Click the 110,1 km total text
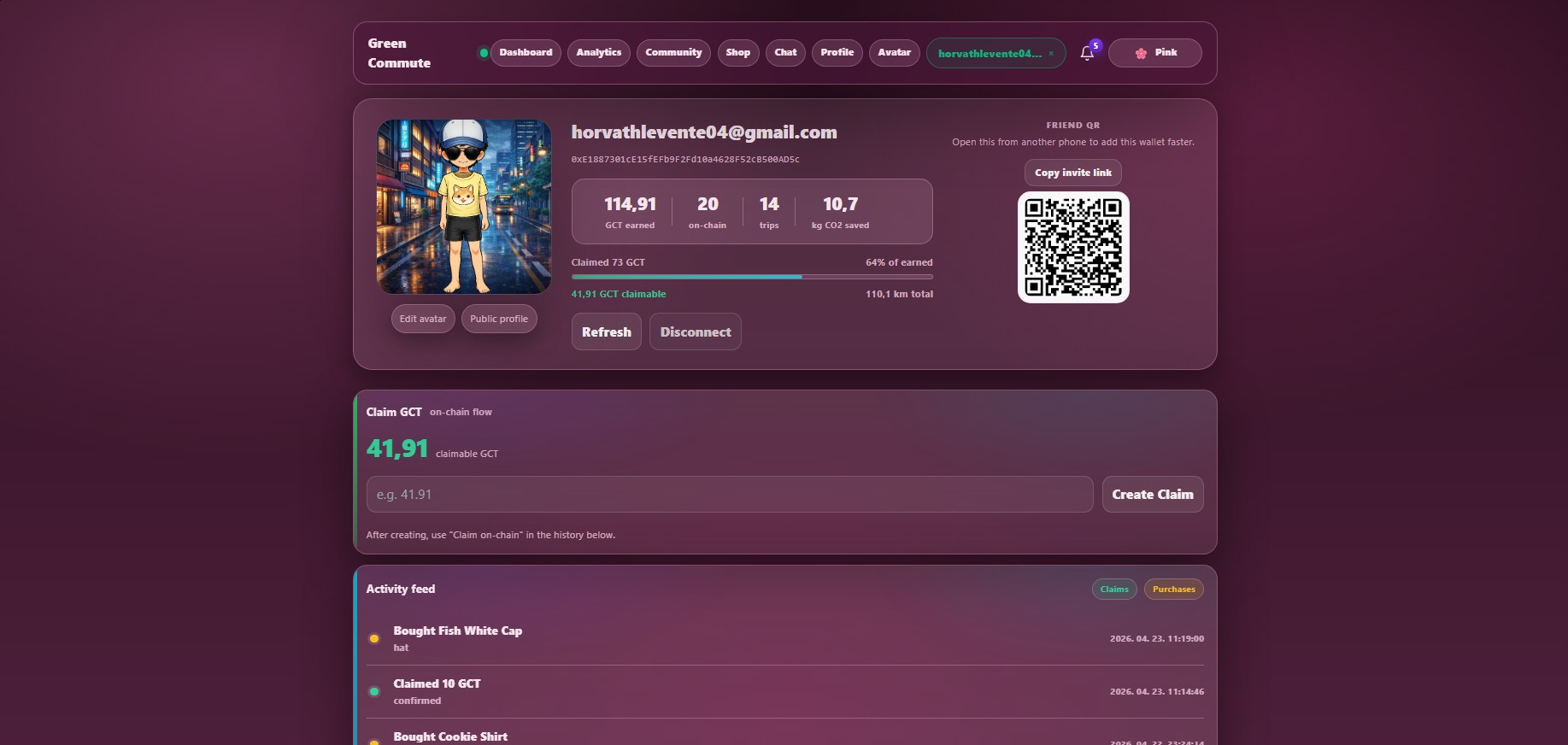 899,294
